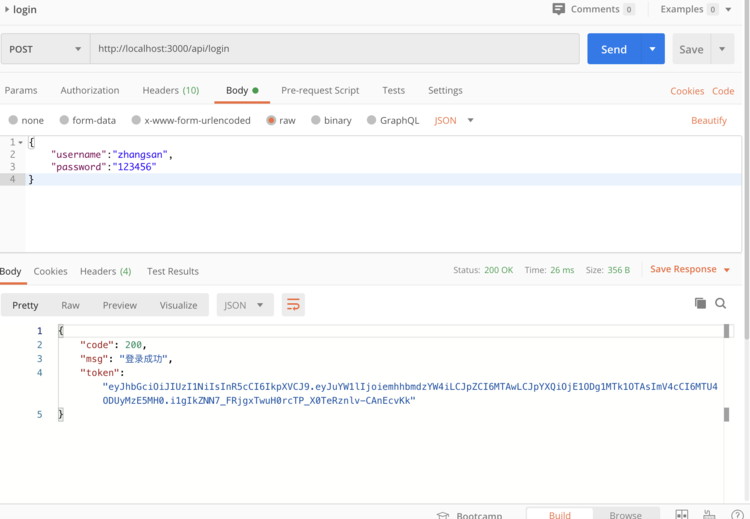Open Send button dropdown arrow
750x519 pixels.
652,49
